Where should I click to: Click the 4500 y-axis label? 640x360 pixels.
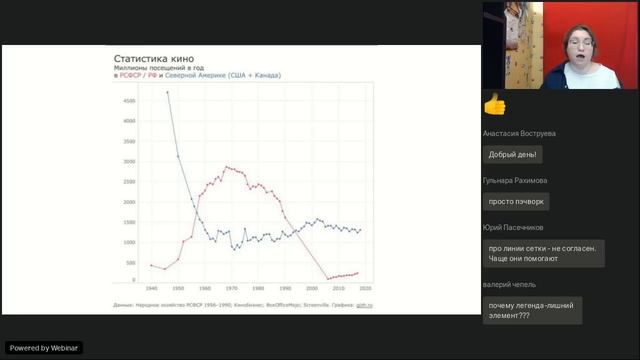coord(129,101)
